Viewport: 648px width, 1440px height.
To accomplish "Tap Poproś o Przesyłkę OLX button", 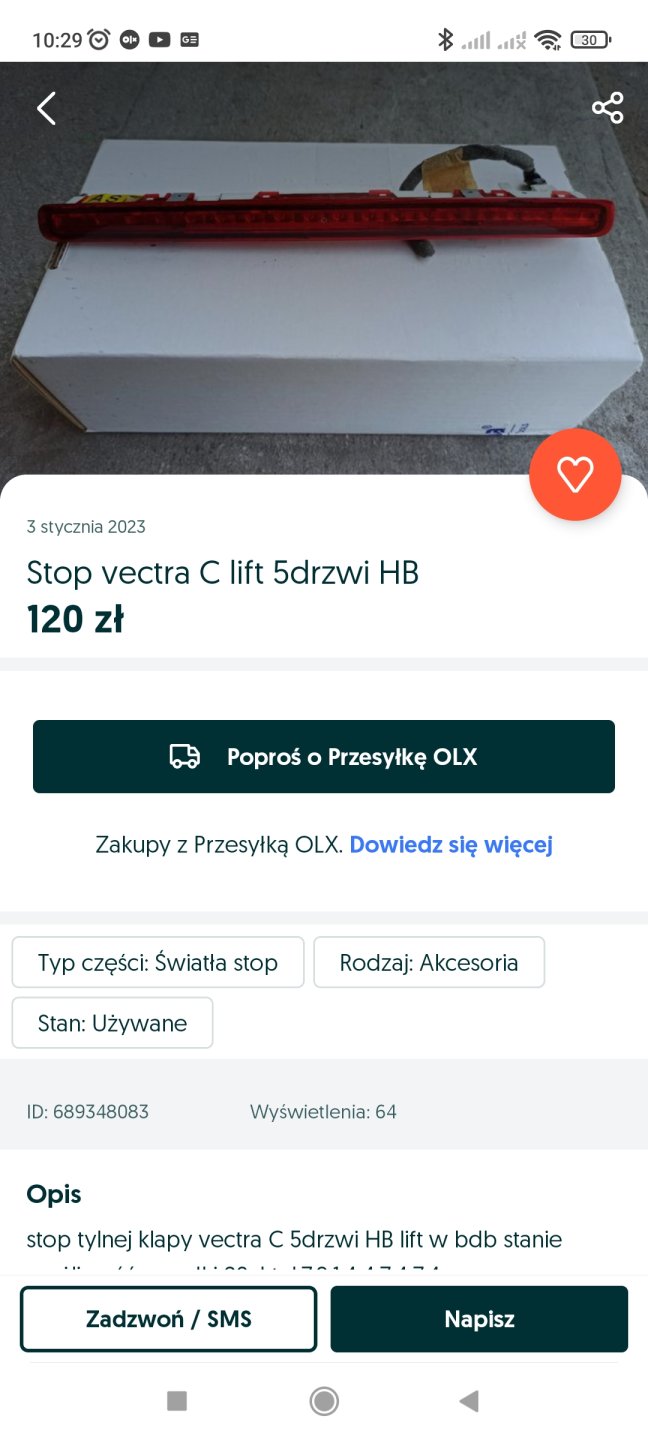I will pyautogui.click(x=324, y=757).
